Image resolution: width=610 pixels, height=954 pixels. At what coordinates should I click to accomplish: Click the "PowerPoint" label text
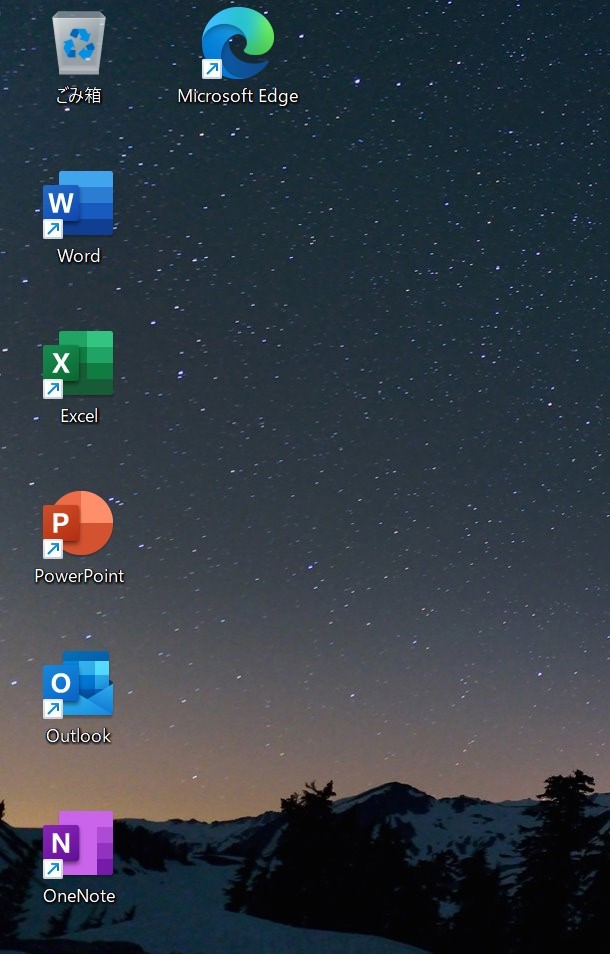coord(79,576)
